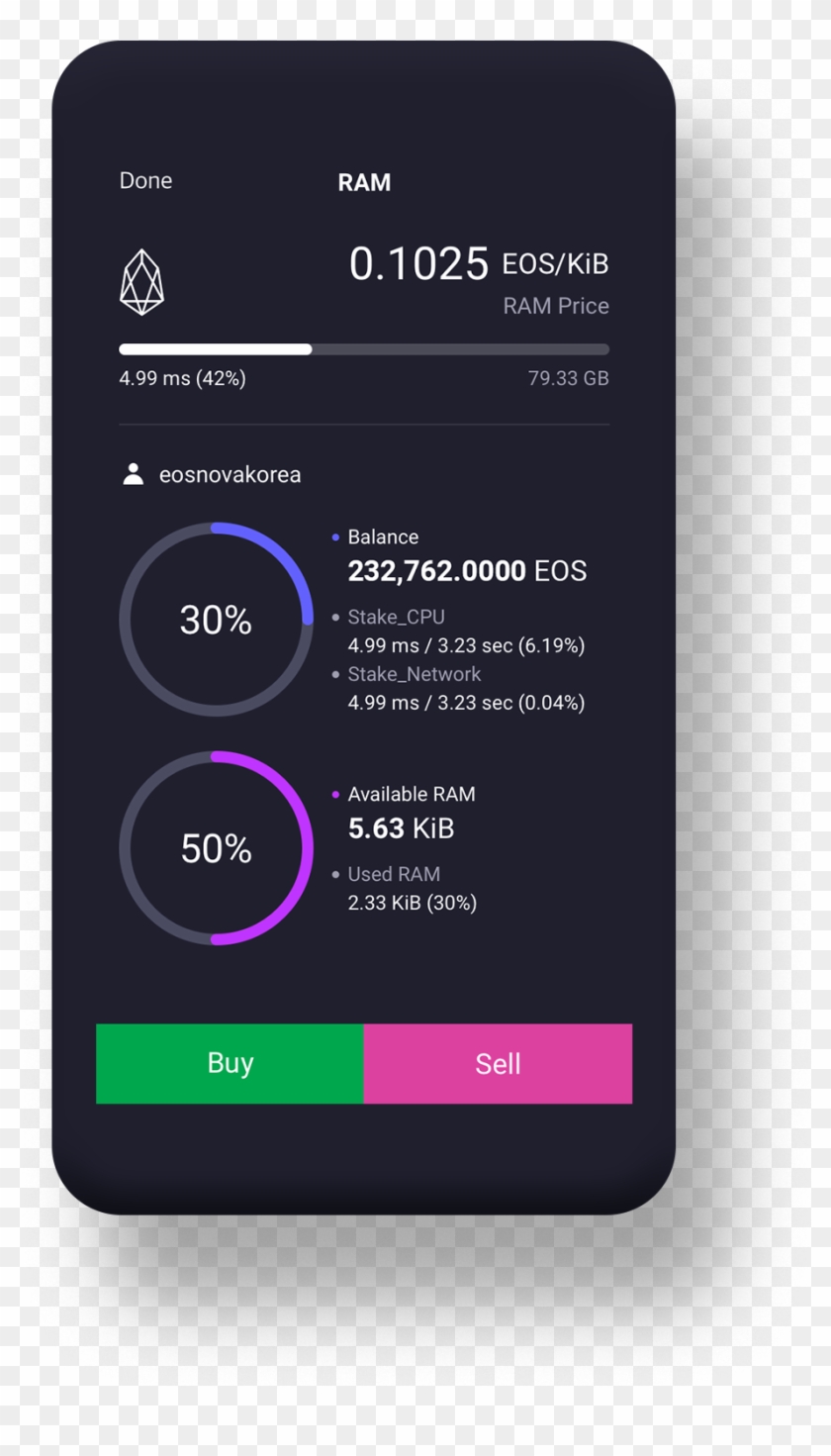
Task: Click the 5.63 KiB available RAM value
Action: click(x=401, y=828)
